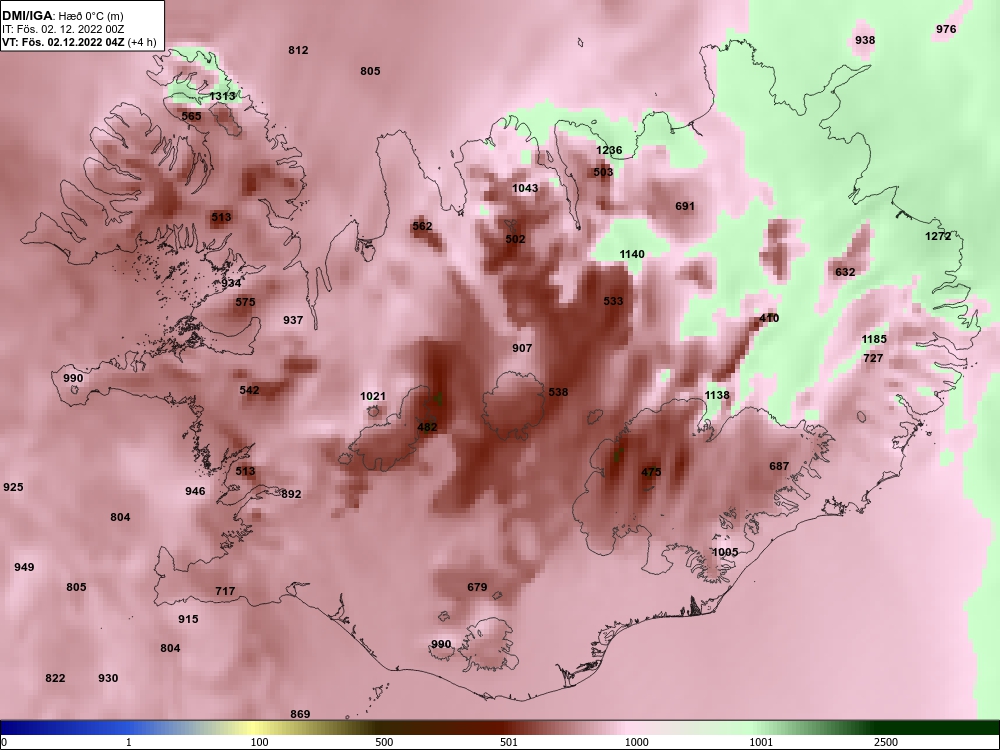Click the 'DMI/IGA: Hæð 0°C (m)' title text
Viewport: 1000px width, 750px height.
(x=62, y=16)
